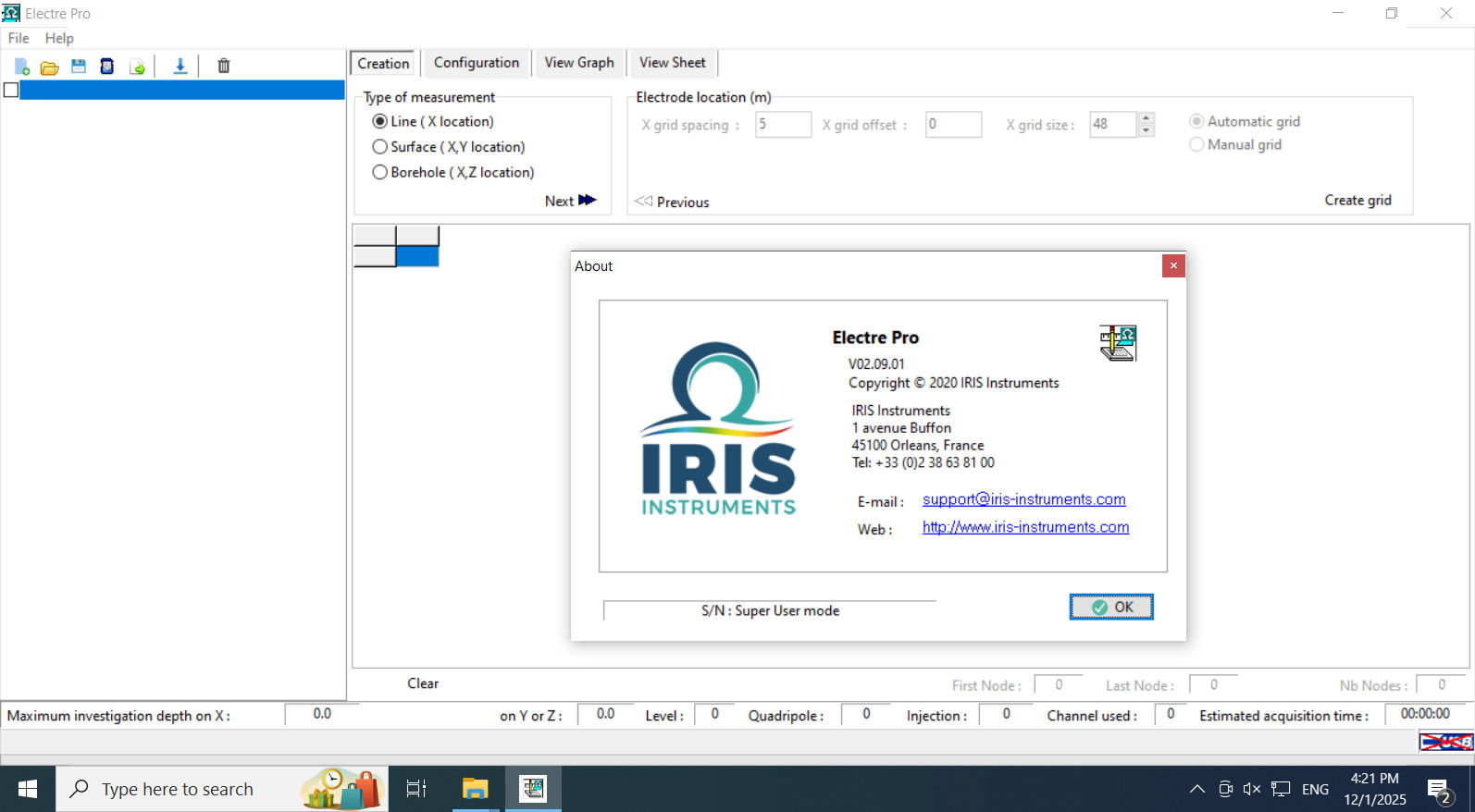Click the X grid size field
Image resolution: width=1475 pixels, height=812 pixels.
coord(1114,124)
